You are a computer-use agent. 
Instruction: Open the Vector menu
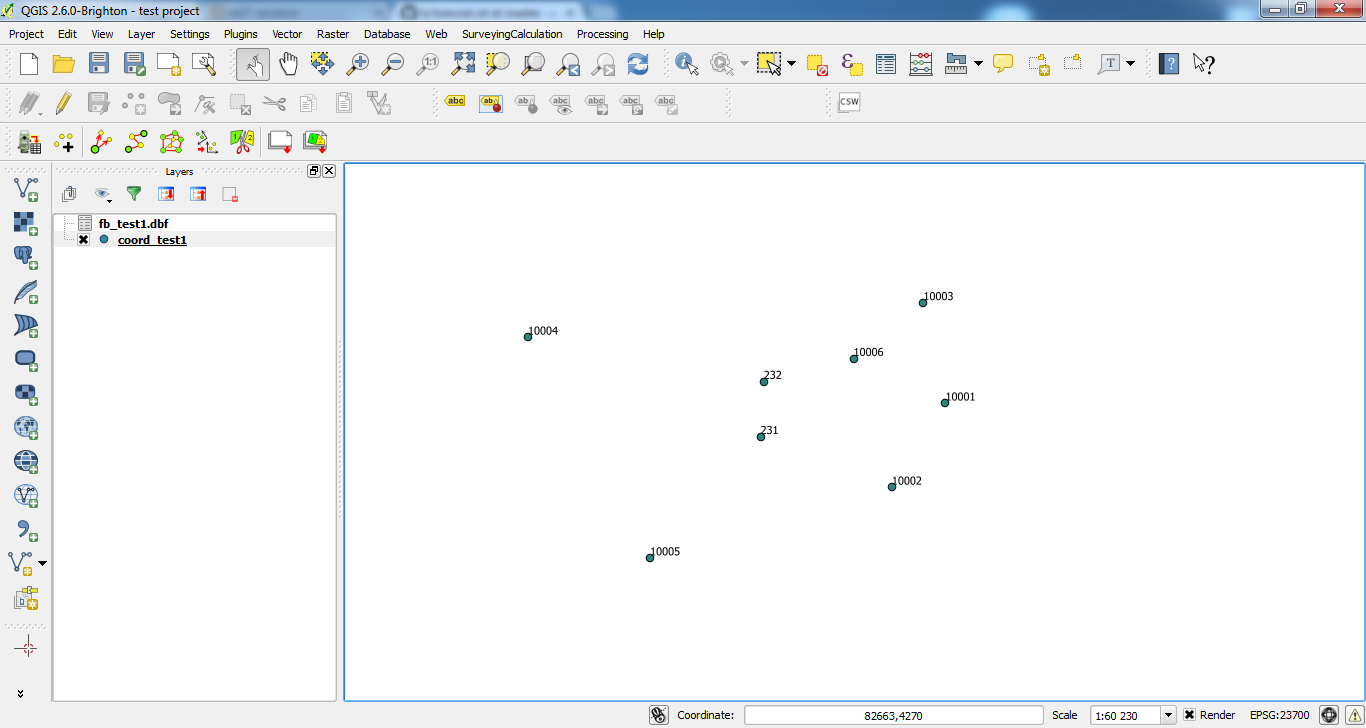click(287, 34)
